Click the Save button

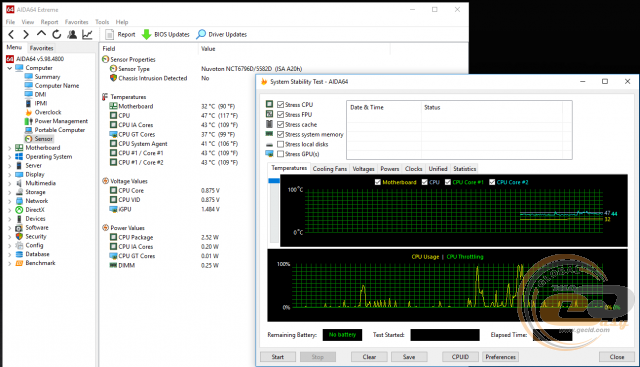(409, 357)
